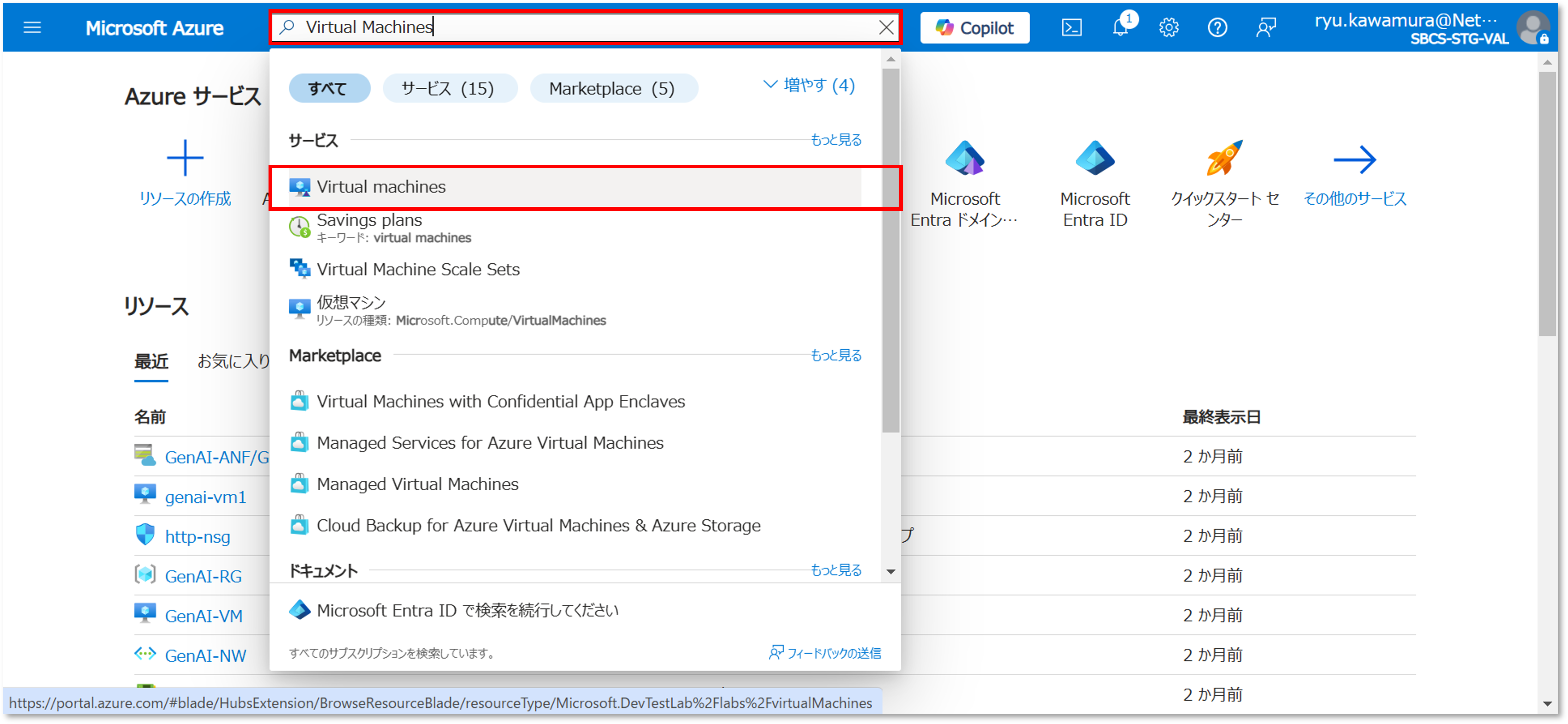Click その他のサービス arrow
The width and height of the screenshot is (1568, 724).
(x=1354, y=159)
